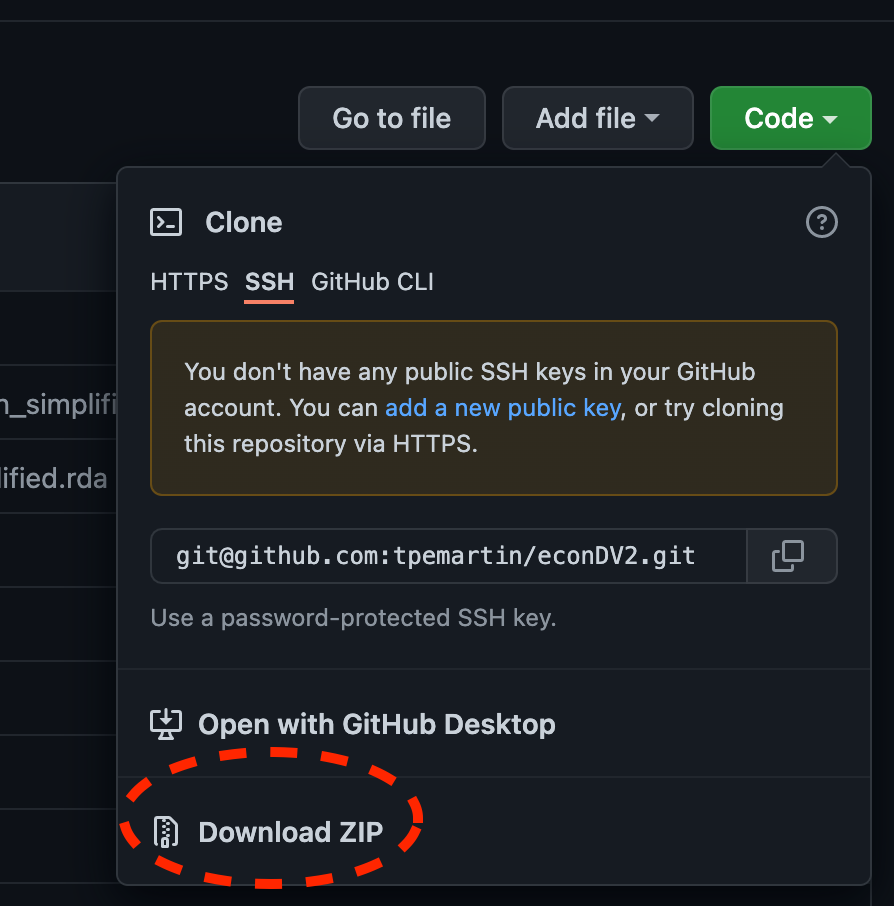Follow the add a new public key link
This screenshot has height=906, width=894.
pyautogui.click(x=503, y=408)
